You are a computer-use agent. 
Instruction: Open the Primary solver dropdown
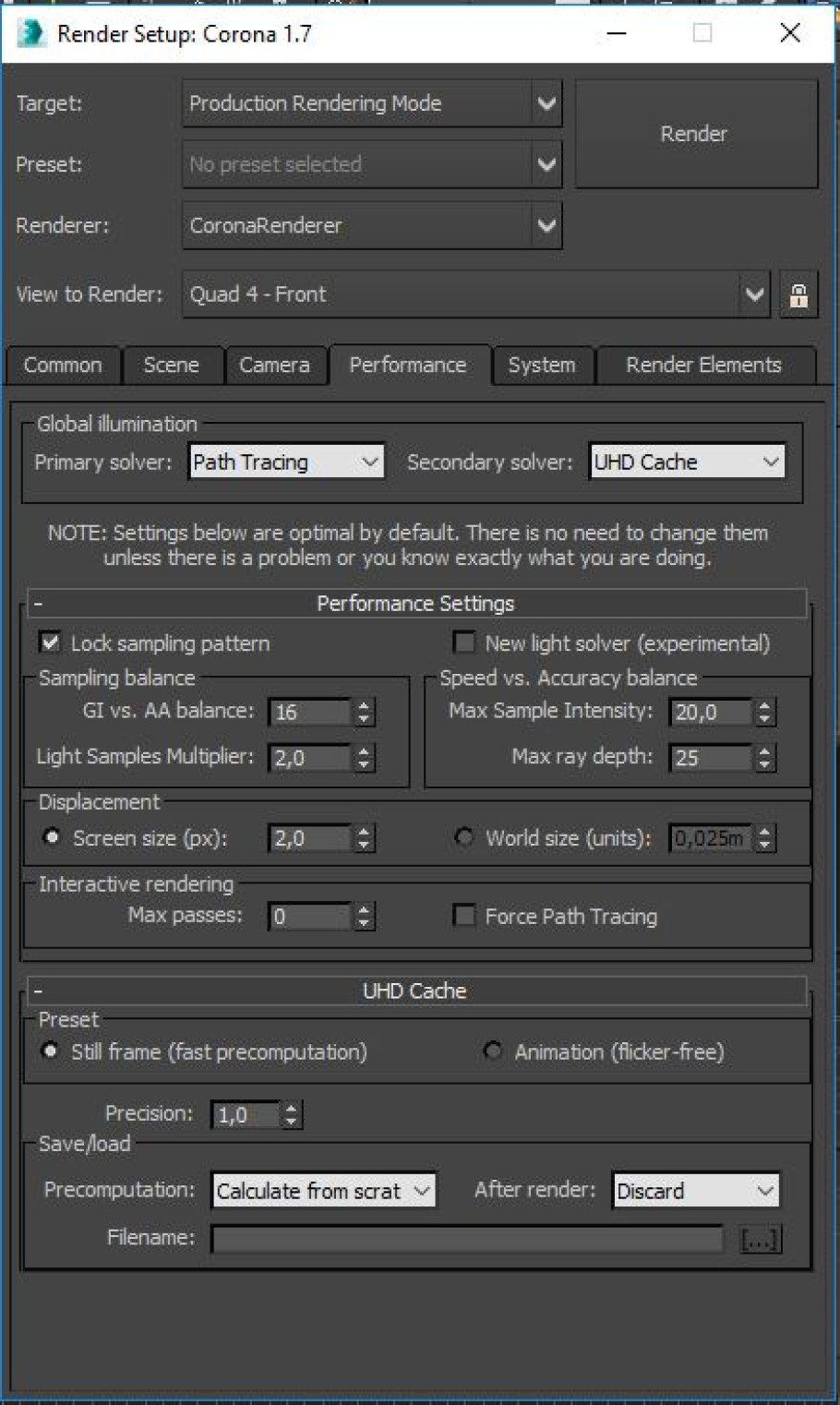285,462
